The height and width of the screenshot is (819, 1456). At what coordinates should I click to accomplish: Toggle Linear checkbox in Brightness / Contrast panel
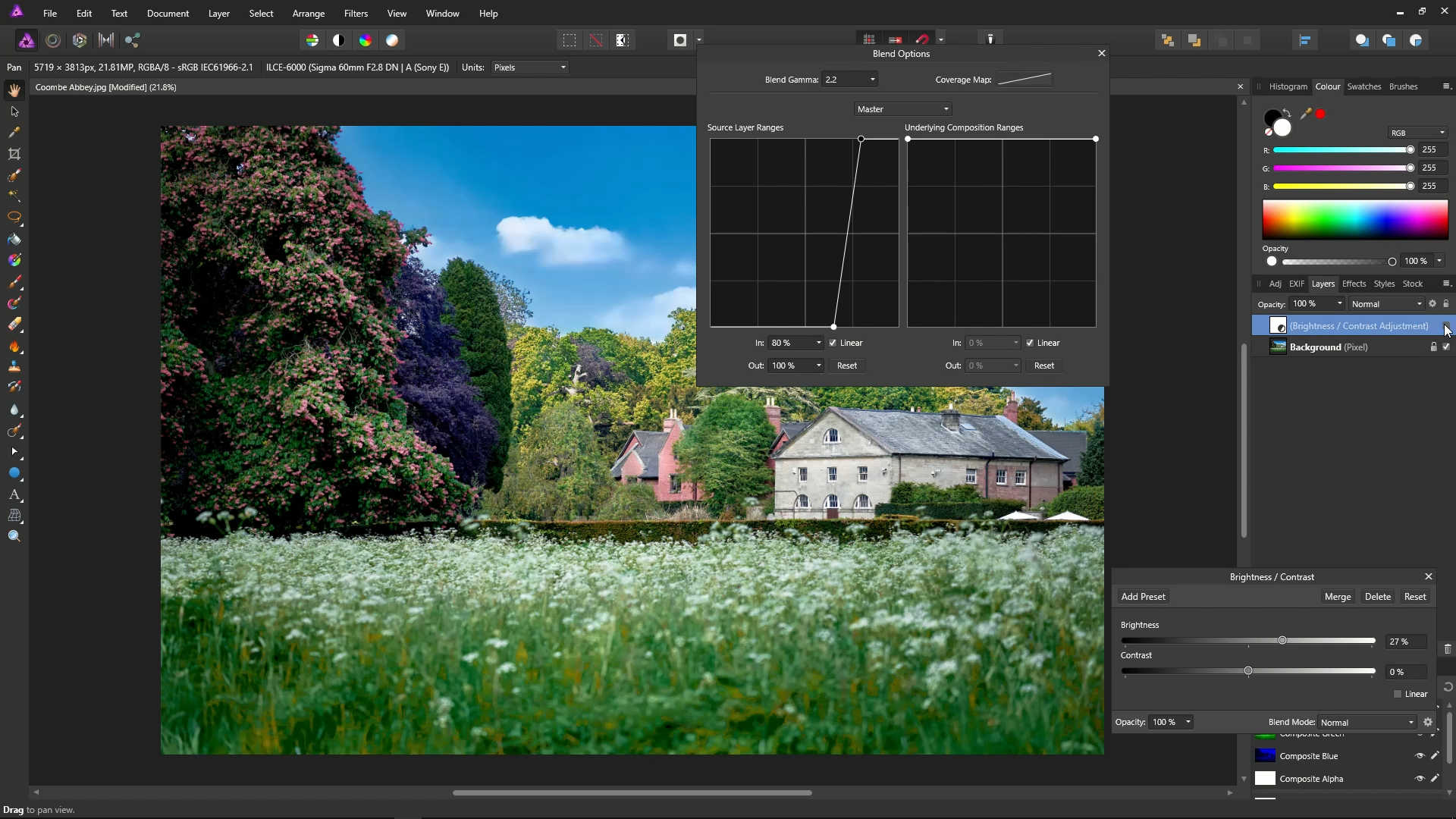pos(1398,694)
